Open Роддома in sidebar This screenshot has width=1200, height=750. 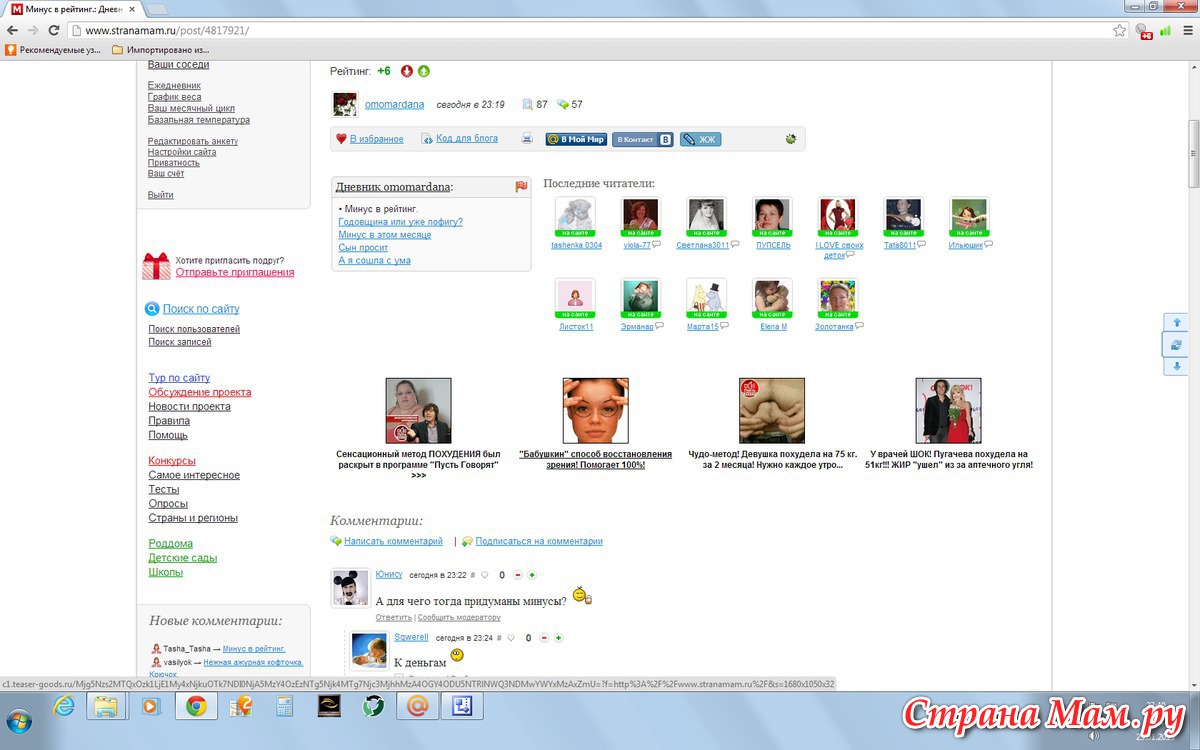click(171, 544)
